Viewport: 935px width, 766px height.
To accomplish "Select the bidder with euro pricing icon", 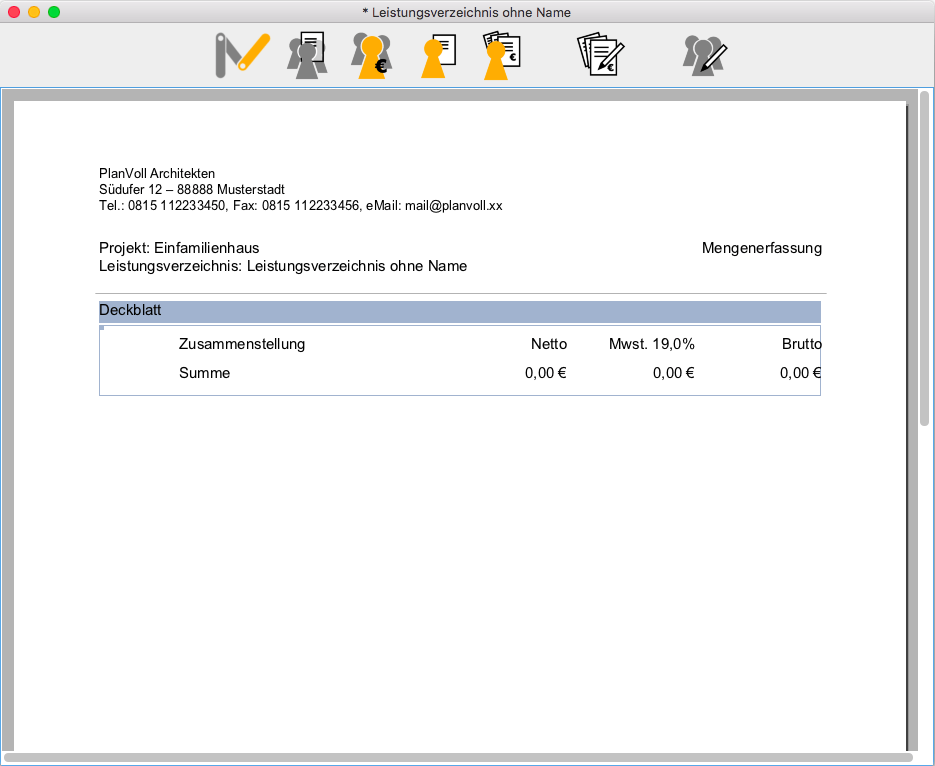I will coord(371,55).
